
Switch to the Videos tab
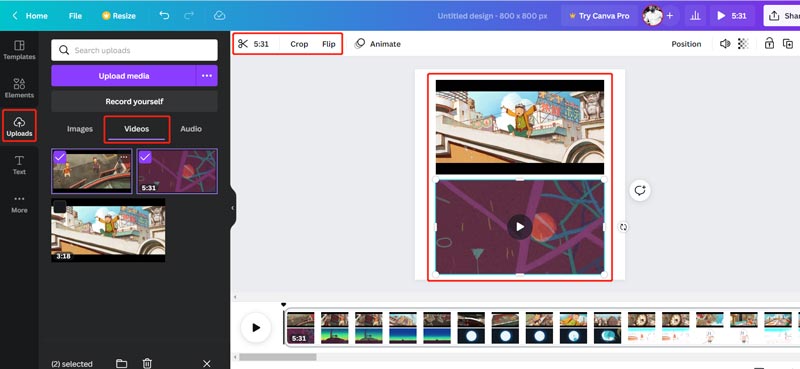pos(137,129)
